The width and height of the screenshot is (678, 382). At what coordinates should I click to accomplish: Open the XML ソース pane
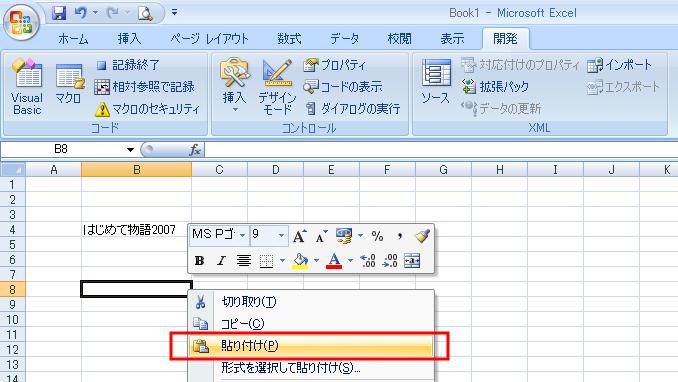[436, 82]
